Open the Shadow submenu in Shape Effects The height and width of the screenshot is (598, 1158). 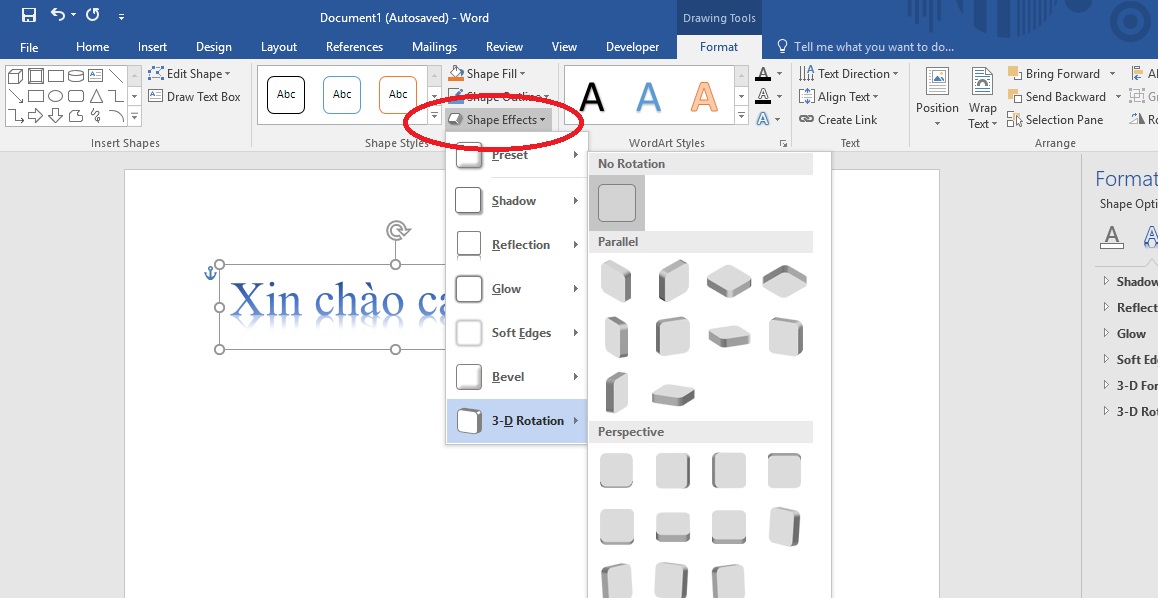[517, 201]
